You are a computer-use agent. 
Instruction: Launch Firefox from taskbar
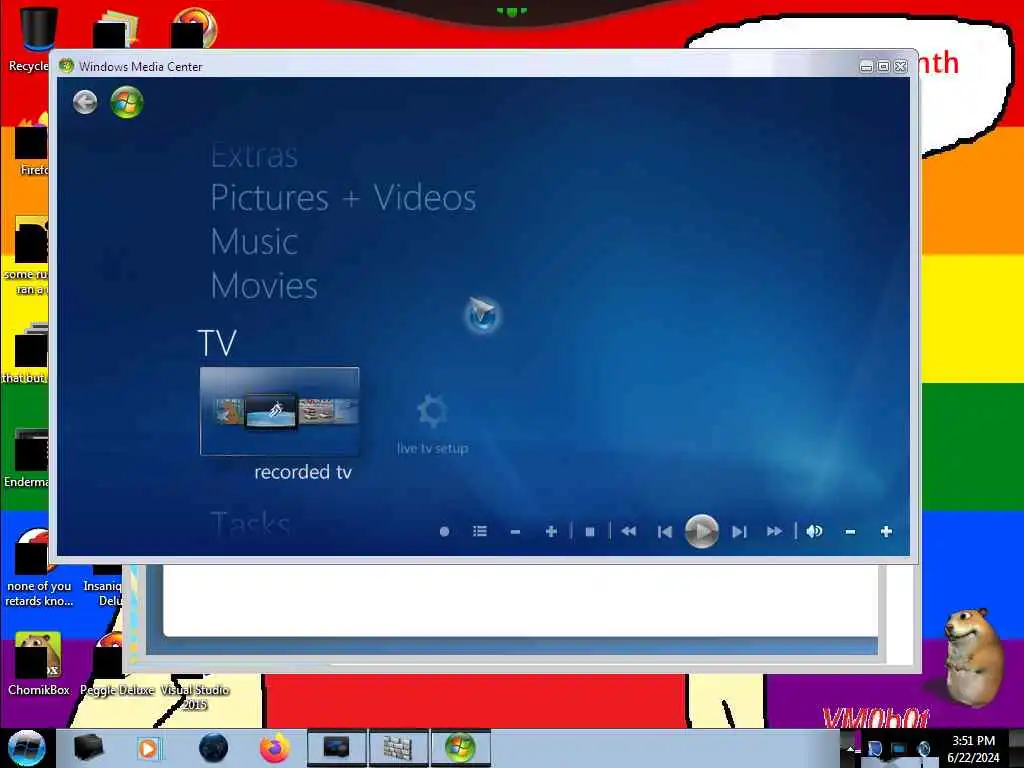coord(275,748)
